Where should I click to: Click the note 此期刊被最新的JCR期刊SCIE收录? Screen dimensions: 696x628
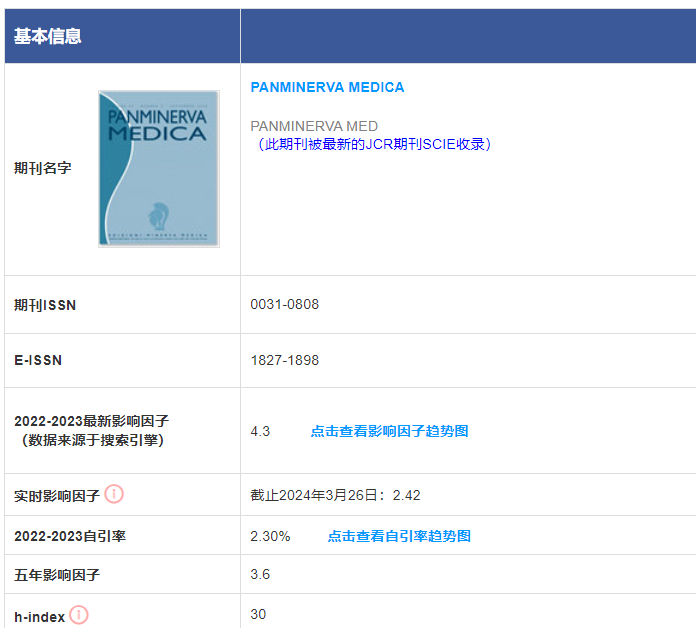point(375,144)
